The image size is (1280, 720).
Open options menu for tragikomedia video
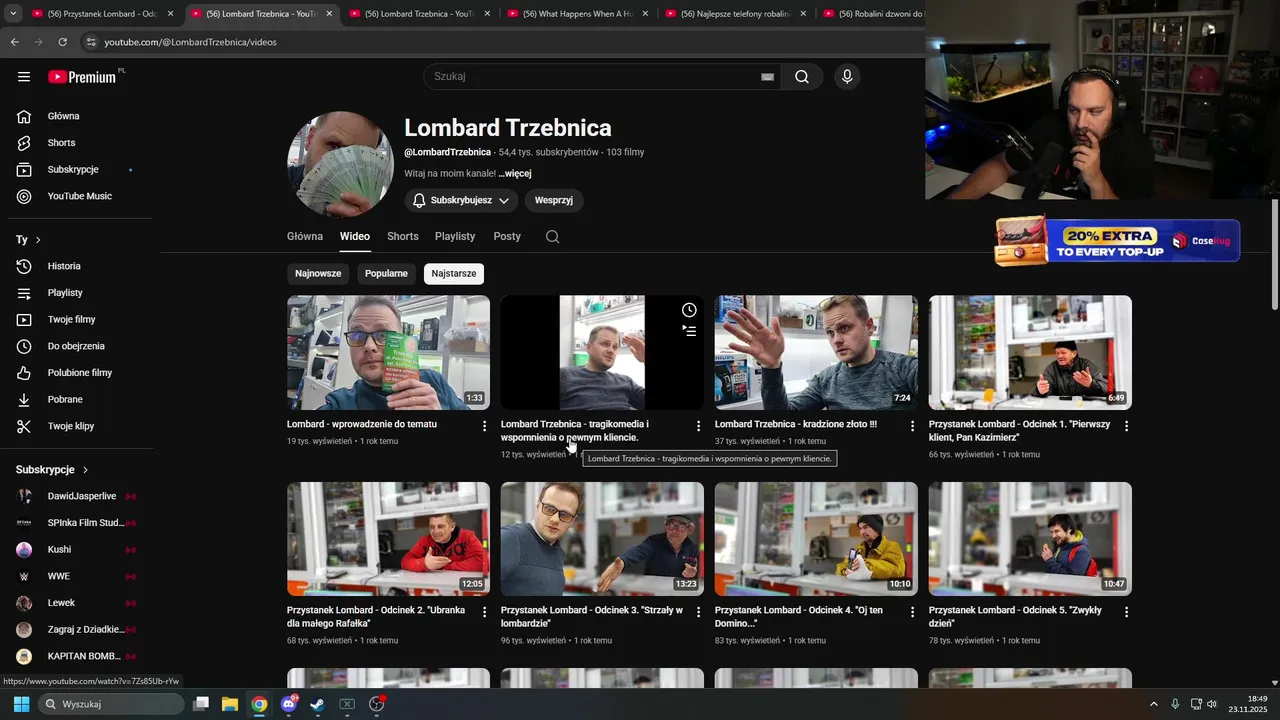pyautogui.click(x=699, y=426)
